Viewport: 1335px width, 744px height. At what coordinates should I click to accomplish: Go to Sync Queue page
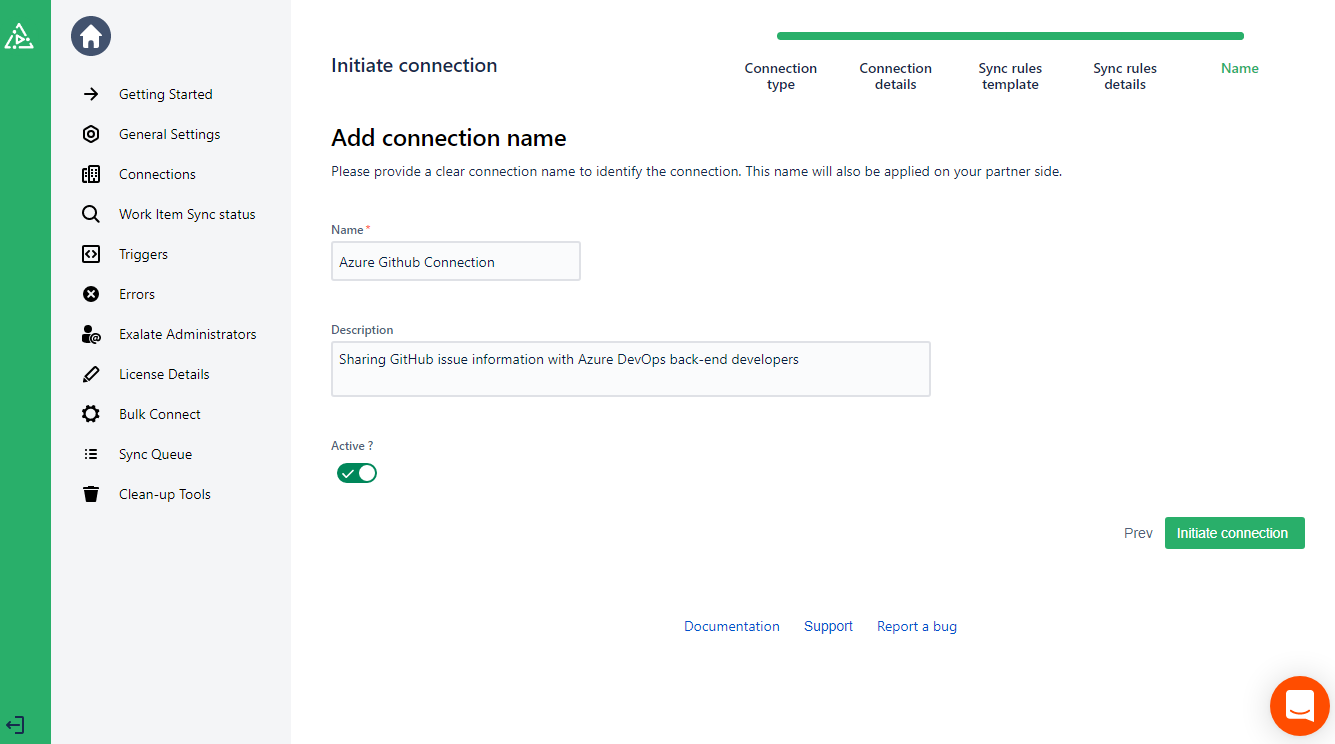(x=155, y=454)
